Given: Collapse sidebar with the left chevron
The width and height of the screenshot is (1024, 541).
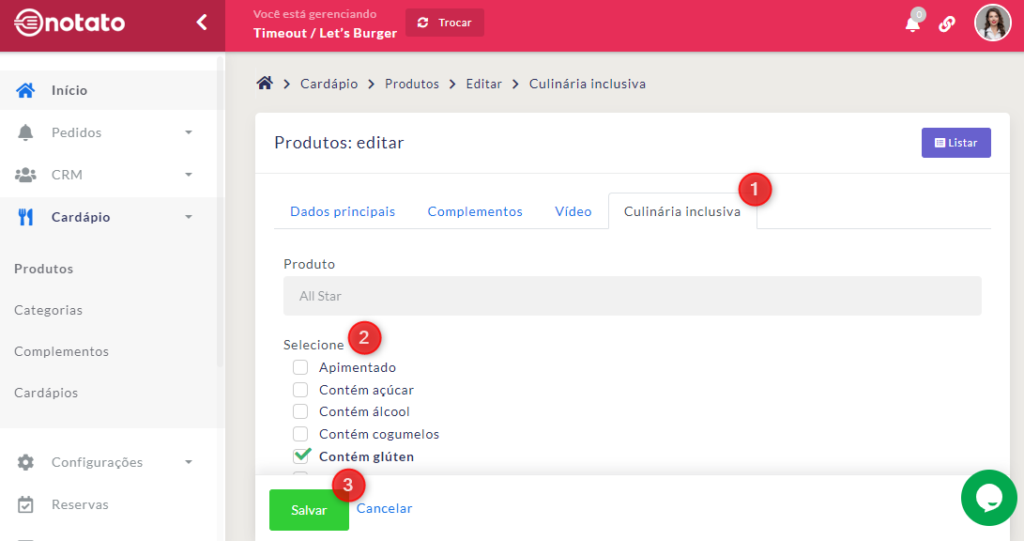Looking at the screenshot, I should [x=202, y=22].
